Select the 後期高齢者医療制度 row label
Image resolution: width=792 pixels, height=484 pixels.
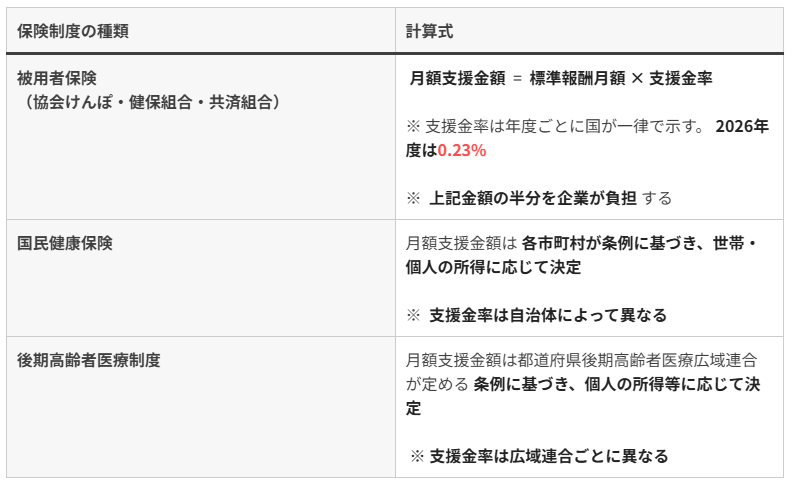click(88, 361)
